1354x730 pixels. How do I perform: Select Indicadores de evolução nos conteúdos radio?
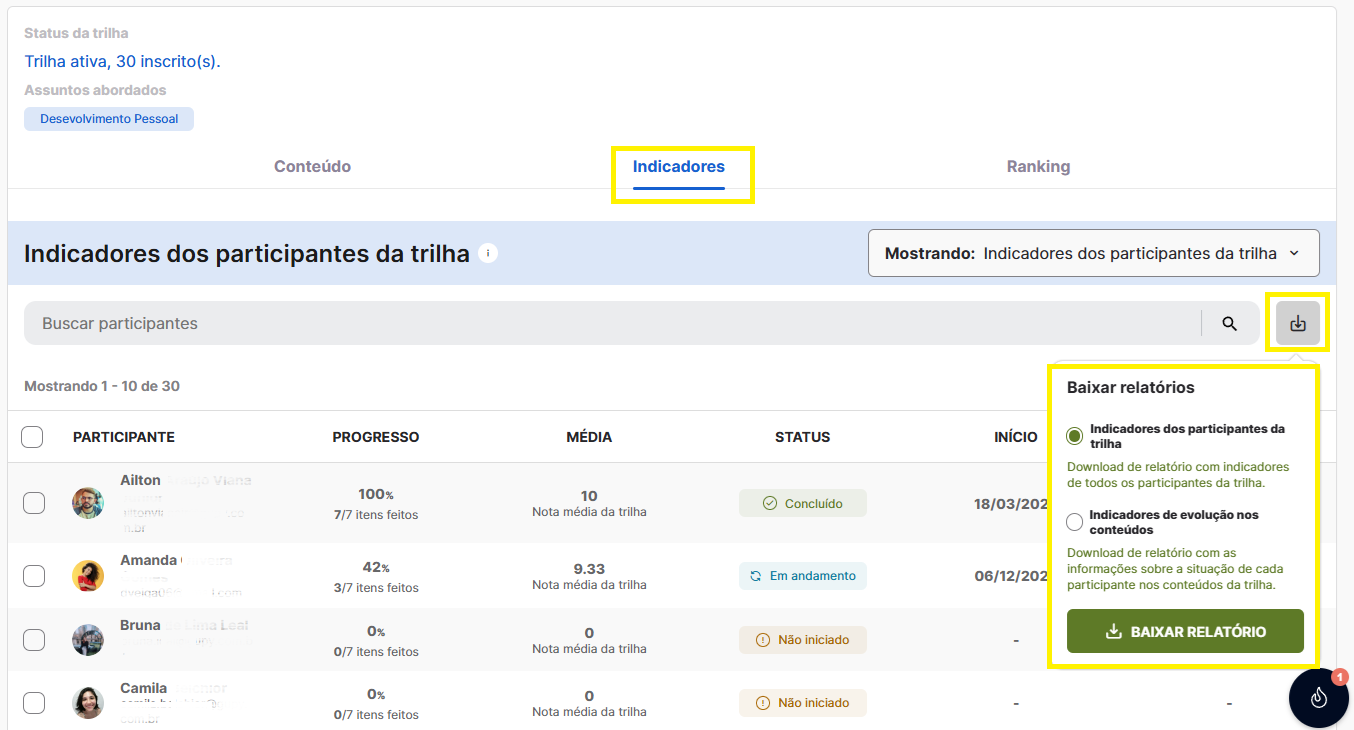(1075, 522)
